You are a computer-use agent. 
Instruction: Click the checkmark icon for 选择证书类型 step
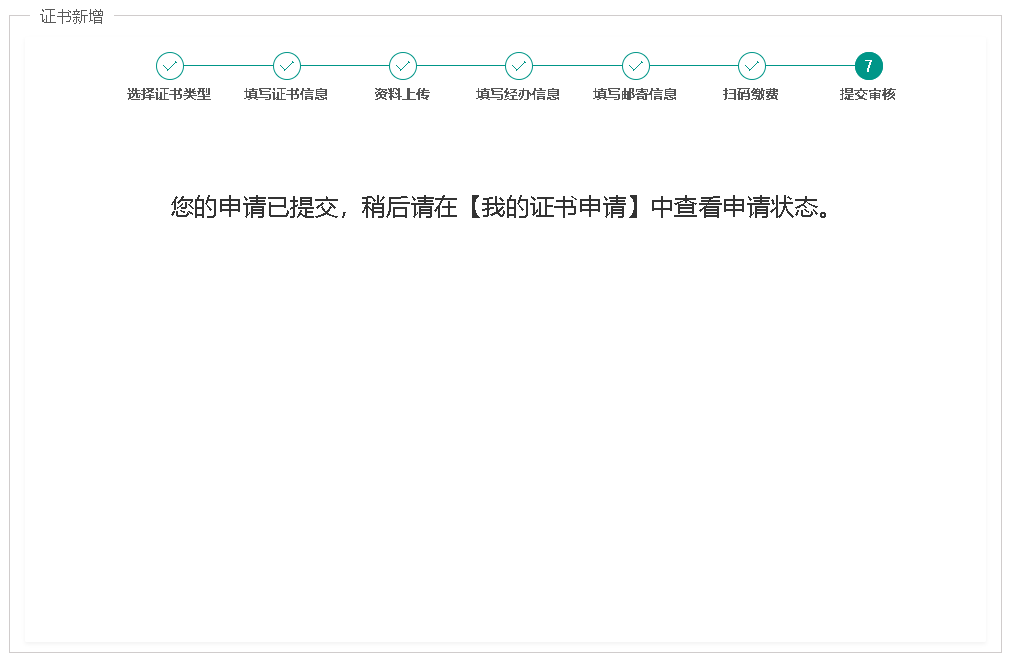pos(170,66)
